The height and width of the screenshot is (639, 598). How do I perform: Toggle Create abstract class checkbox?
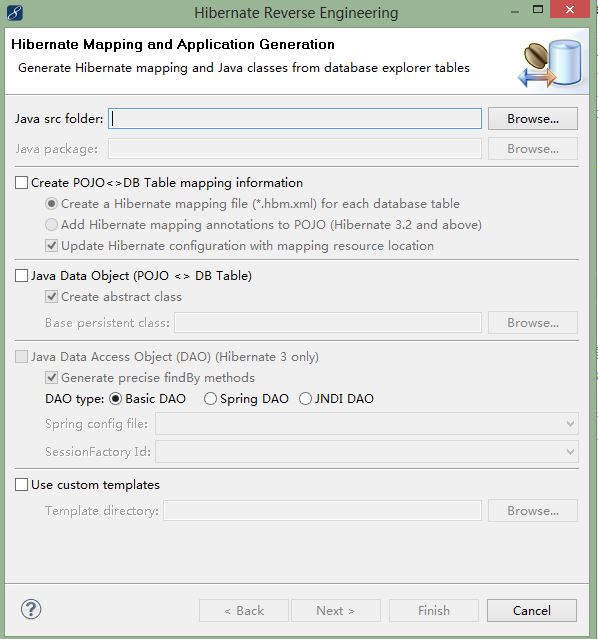[x=51, y=297]
